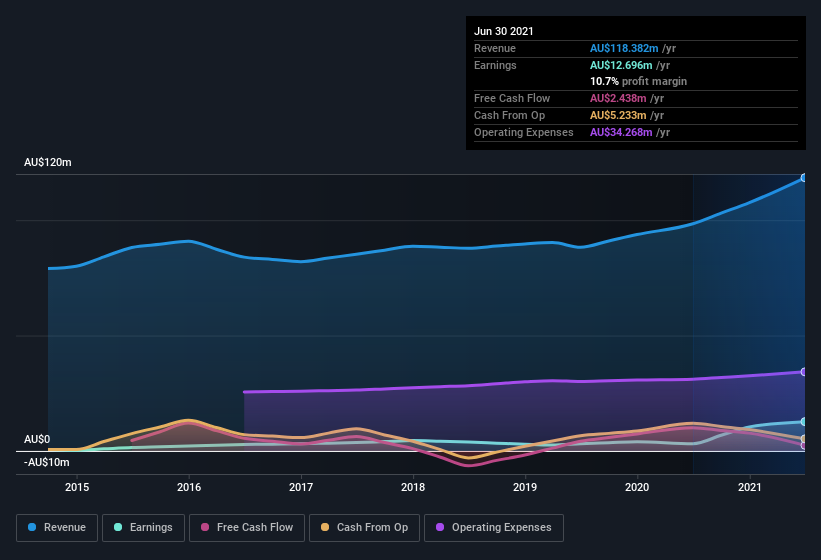Toggle the Cash From Op legend button
The height and width of the screenshot is (560, 821).
point(364,528)
